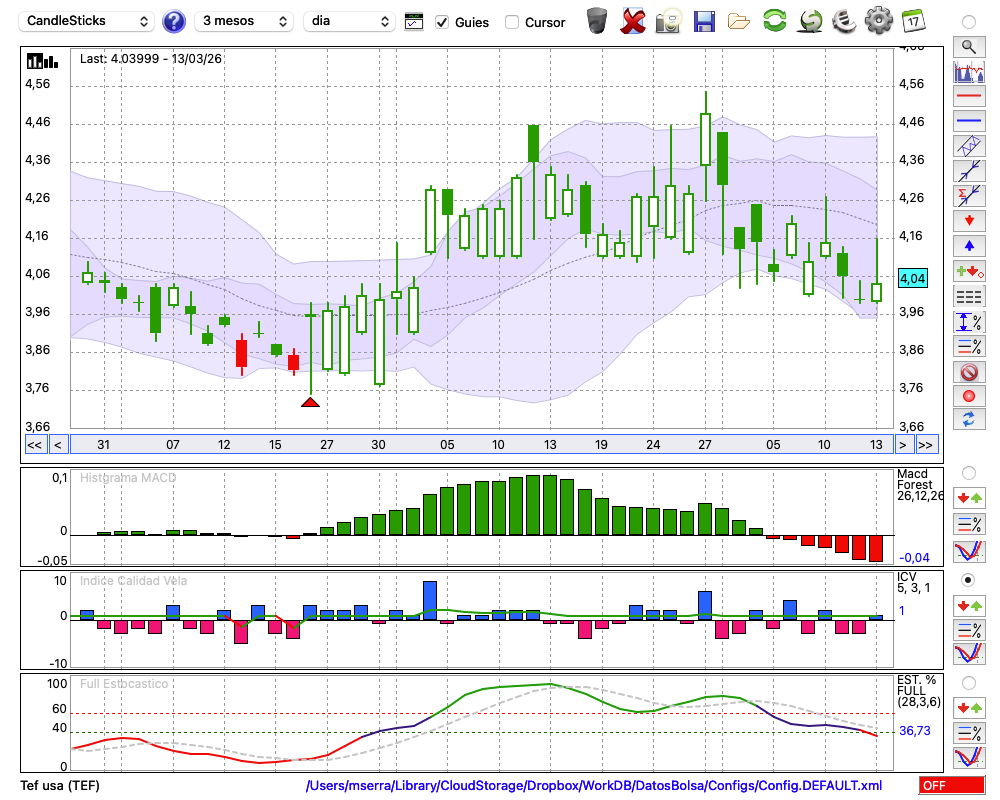Click the trash can icon in toolbar
Screen dimensions: 1000x800
(x=596, y=20)
